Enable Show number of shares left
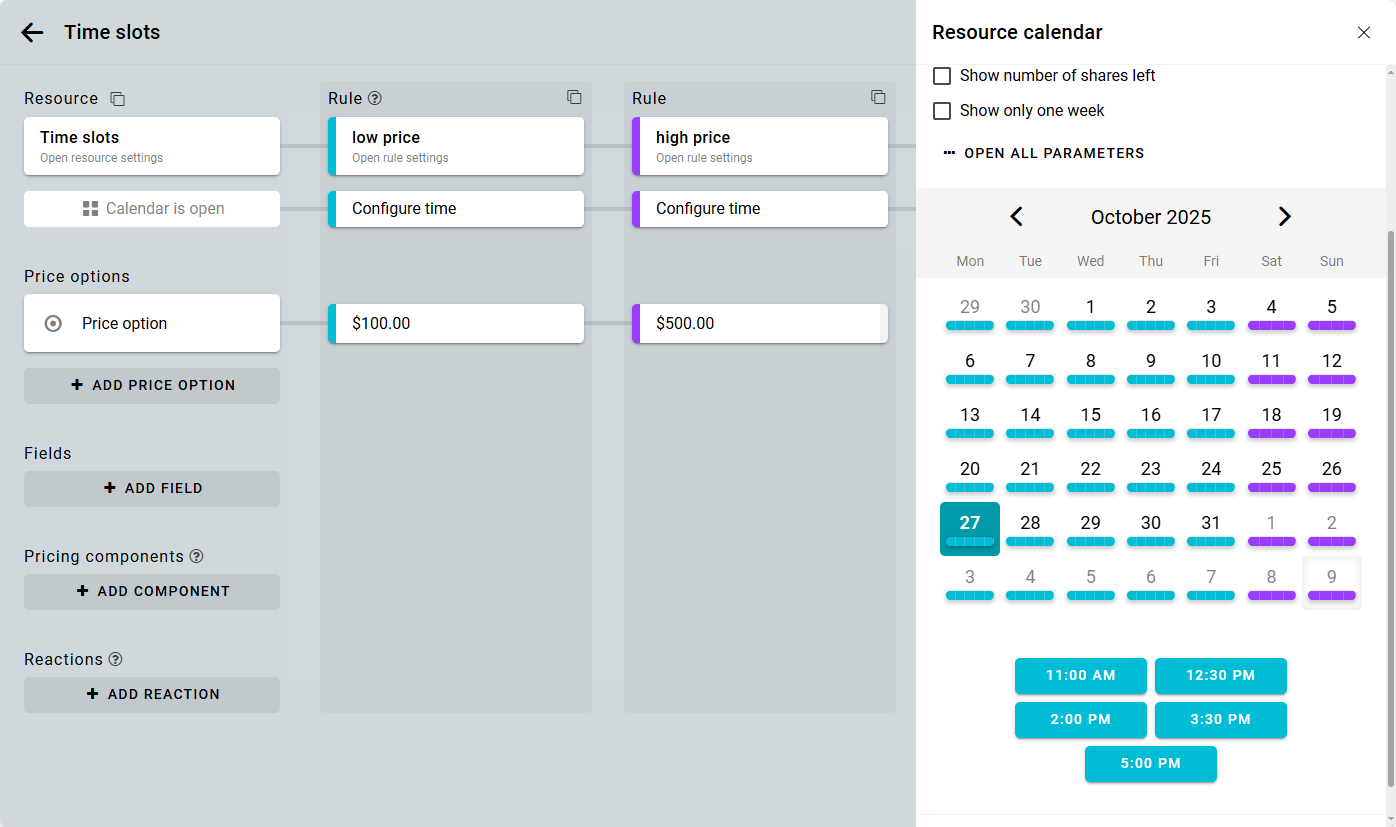The width and height of the screenshot is (1396, 827). pos(942,76)
